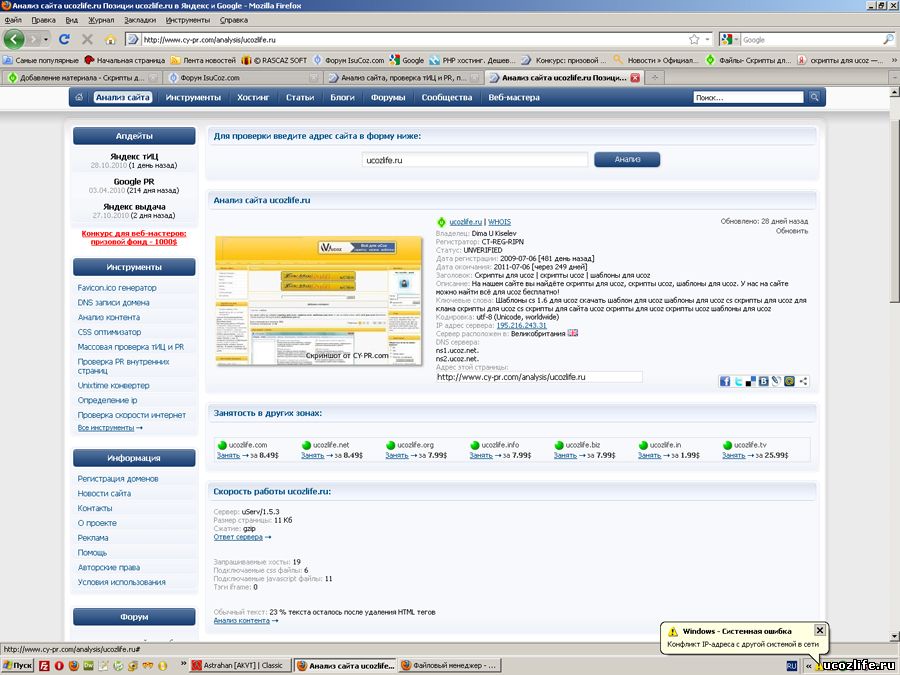Click the ucozlife.ru site screenshot thumbnail

(319, 300)
